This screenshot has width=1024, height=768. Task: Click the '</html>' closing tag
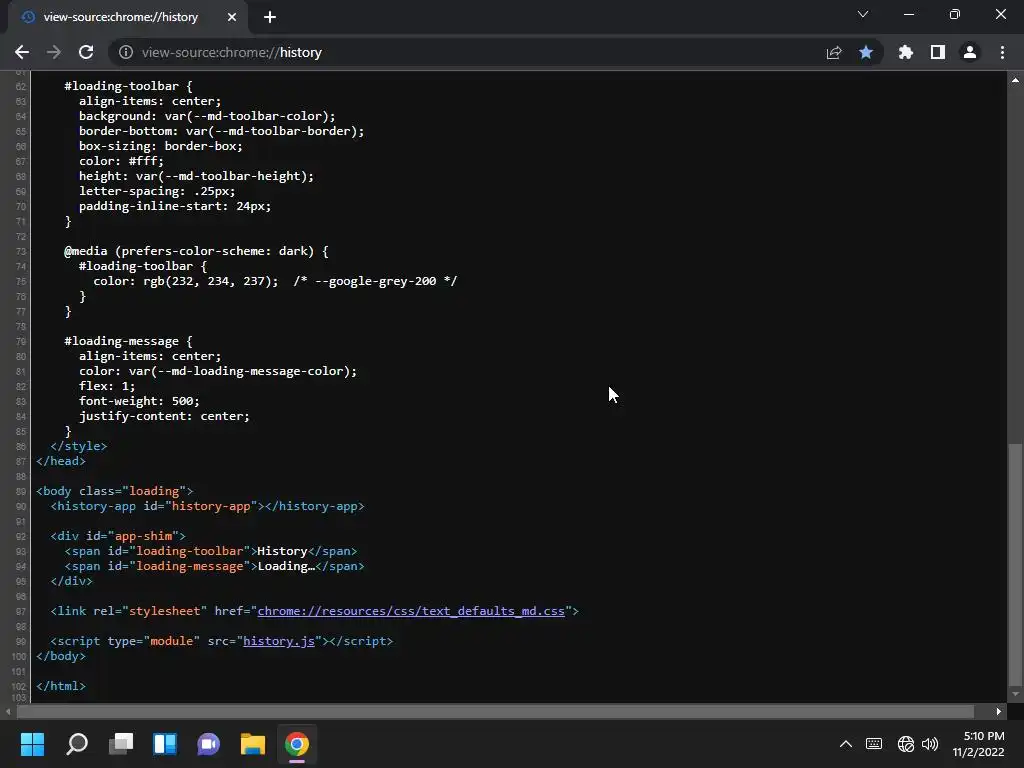click(x=61, y=686)
